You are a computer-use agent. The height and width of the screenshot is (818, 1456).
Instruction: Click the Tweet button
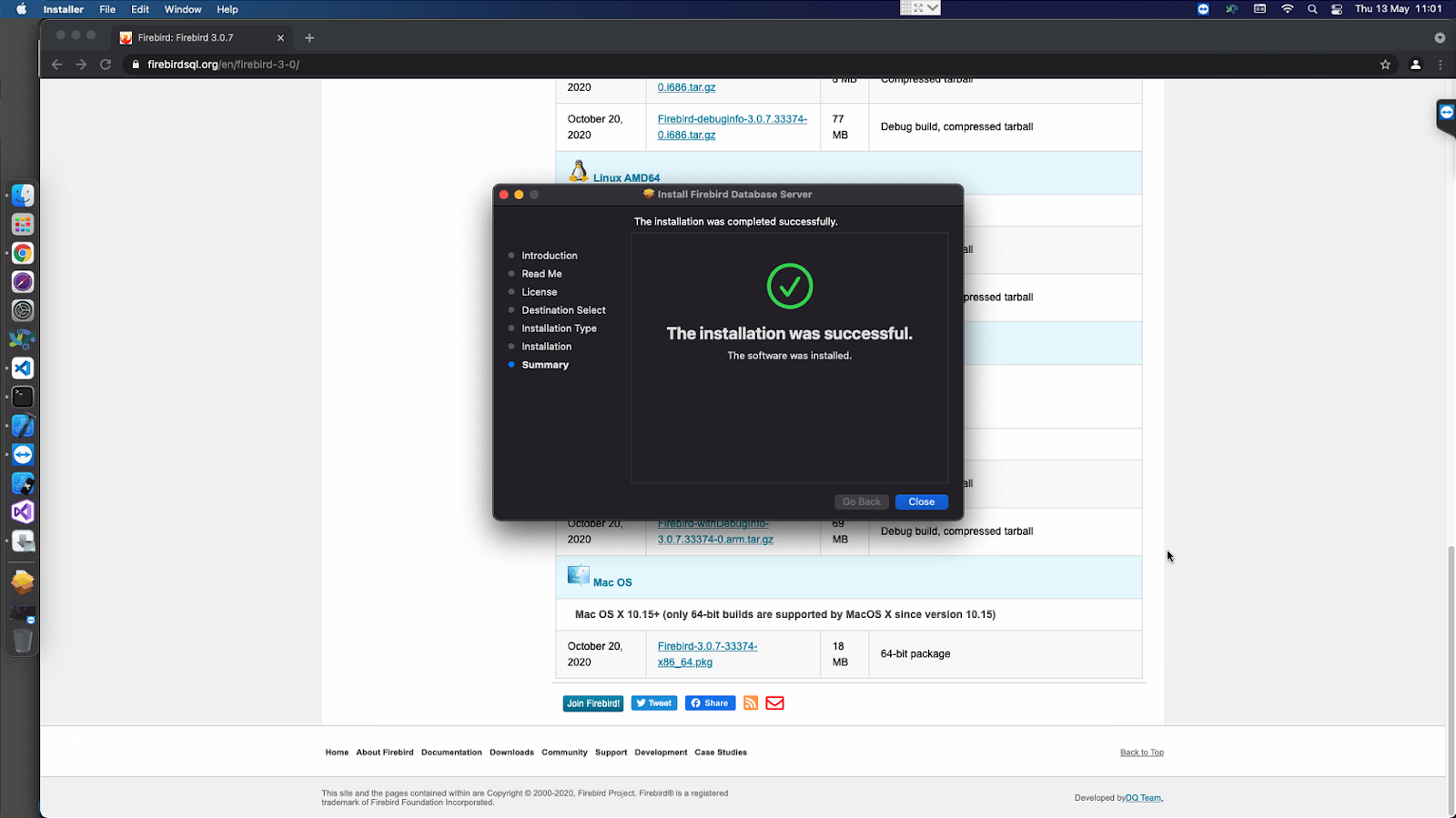coord(654,703)
